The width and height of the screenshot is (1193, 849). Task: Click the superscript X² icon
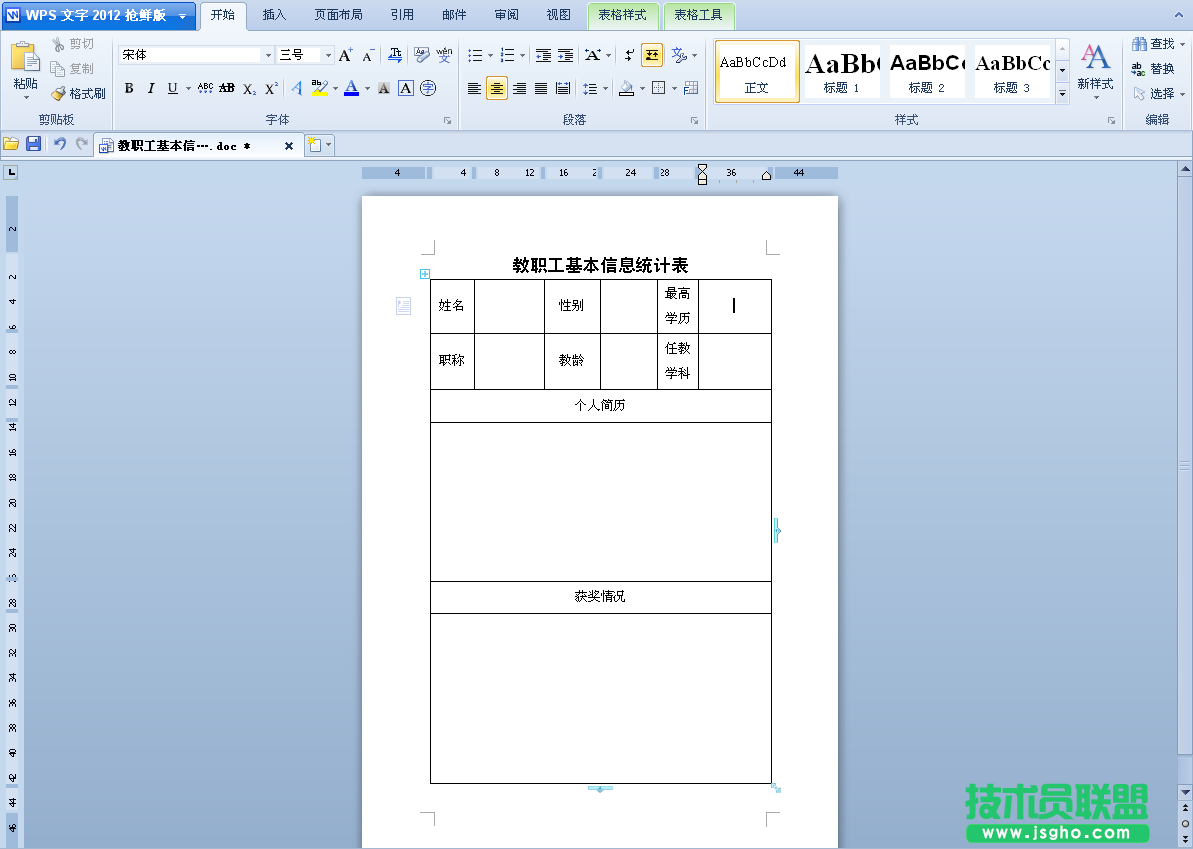click(271, 89)
